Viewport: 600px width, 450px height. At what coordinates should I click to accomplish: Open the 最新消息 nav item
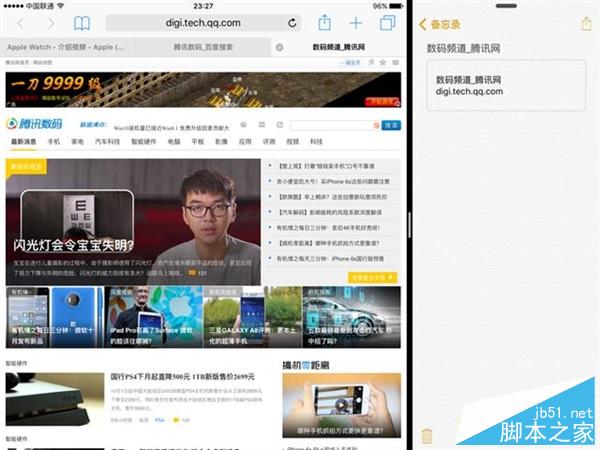coord(24,142)
